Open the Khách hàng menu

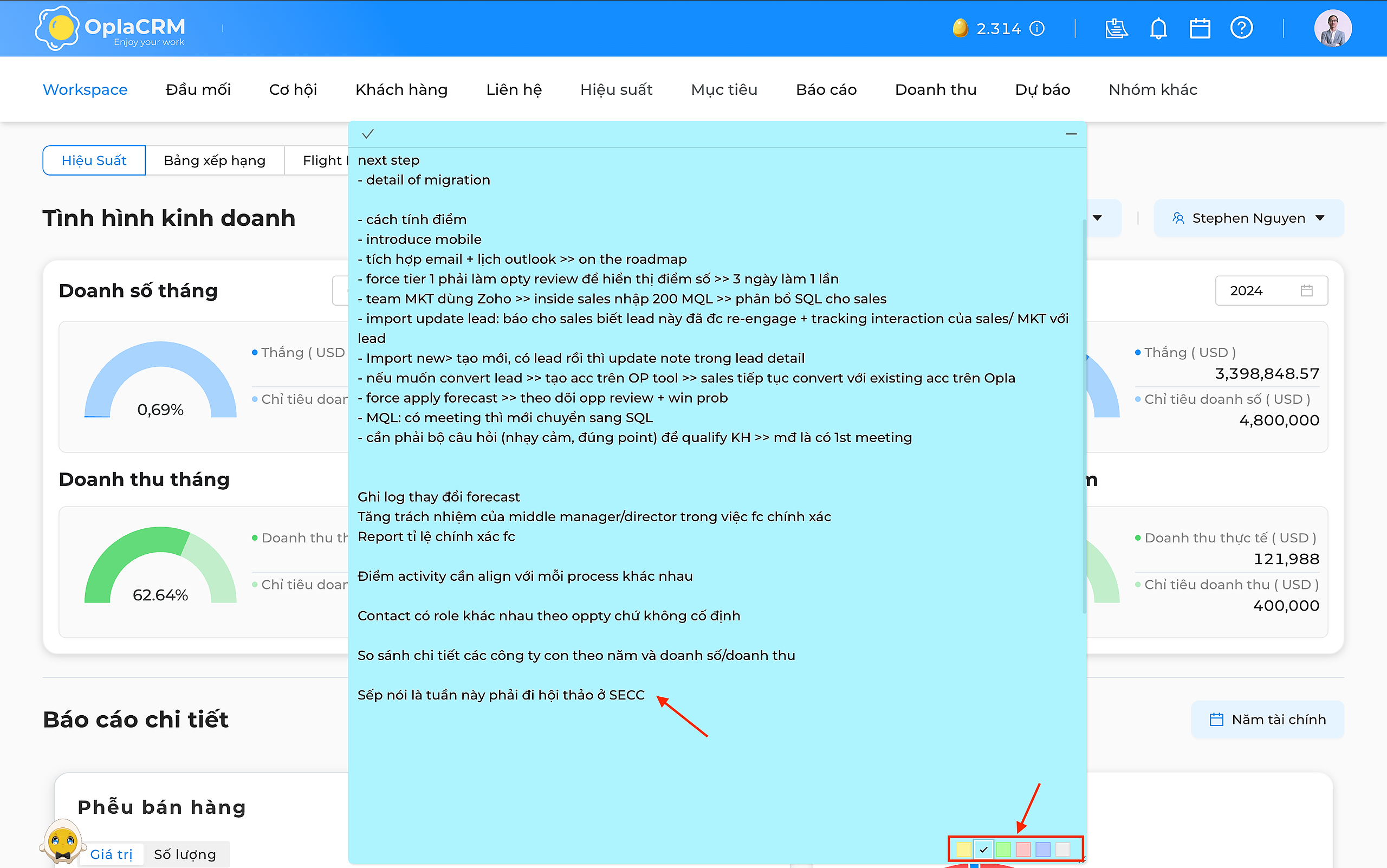(401, 89)
